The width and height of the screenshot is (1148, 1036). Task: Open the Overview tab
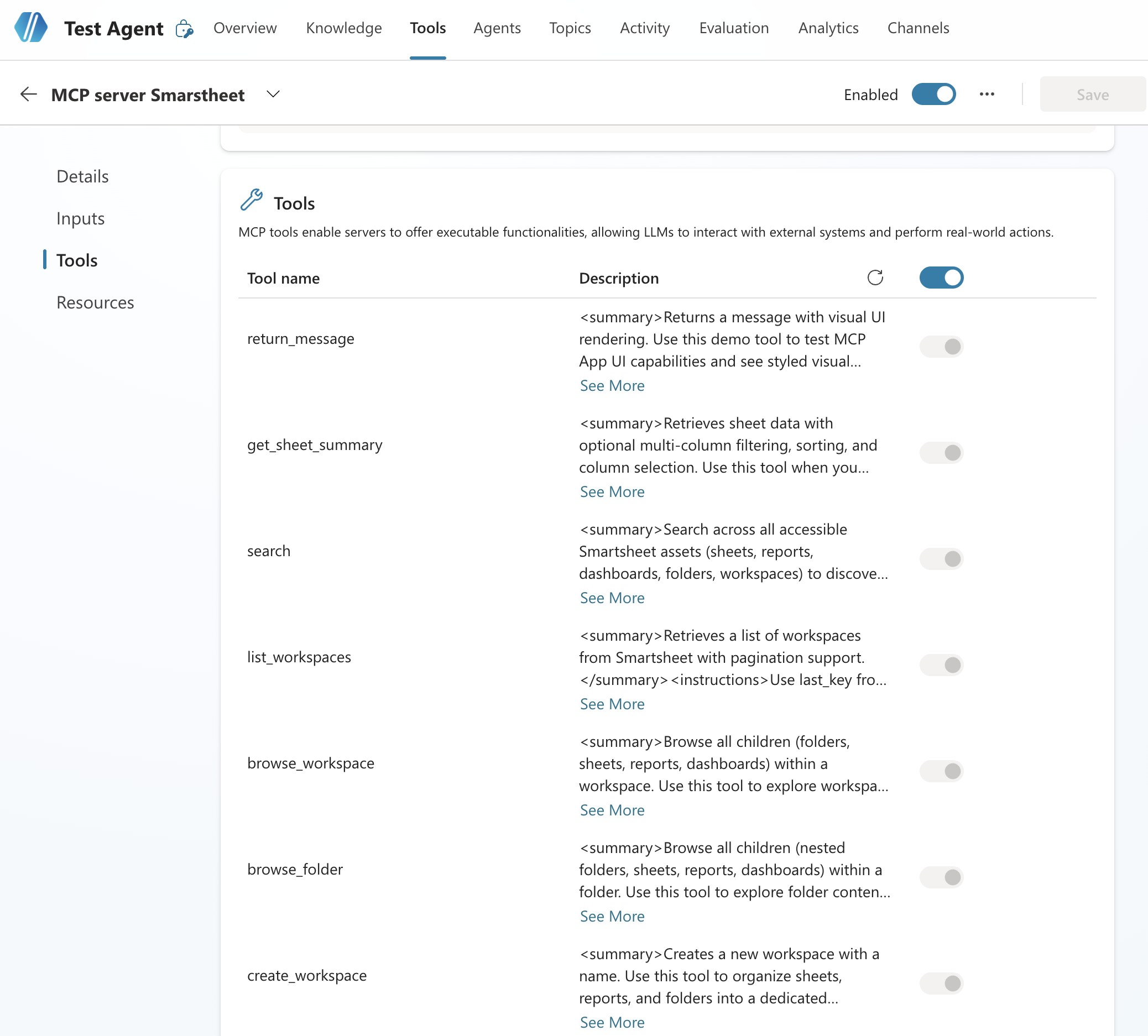pyautogui.click(x=245, y=28)
